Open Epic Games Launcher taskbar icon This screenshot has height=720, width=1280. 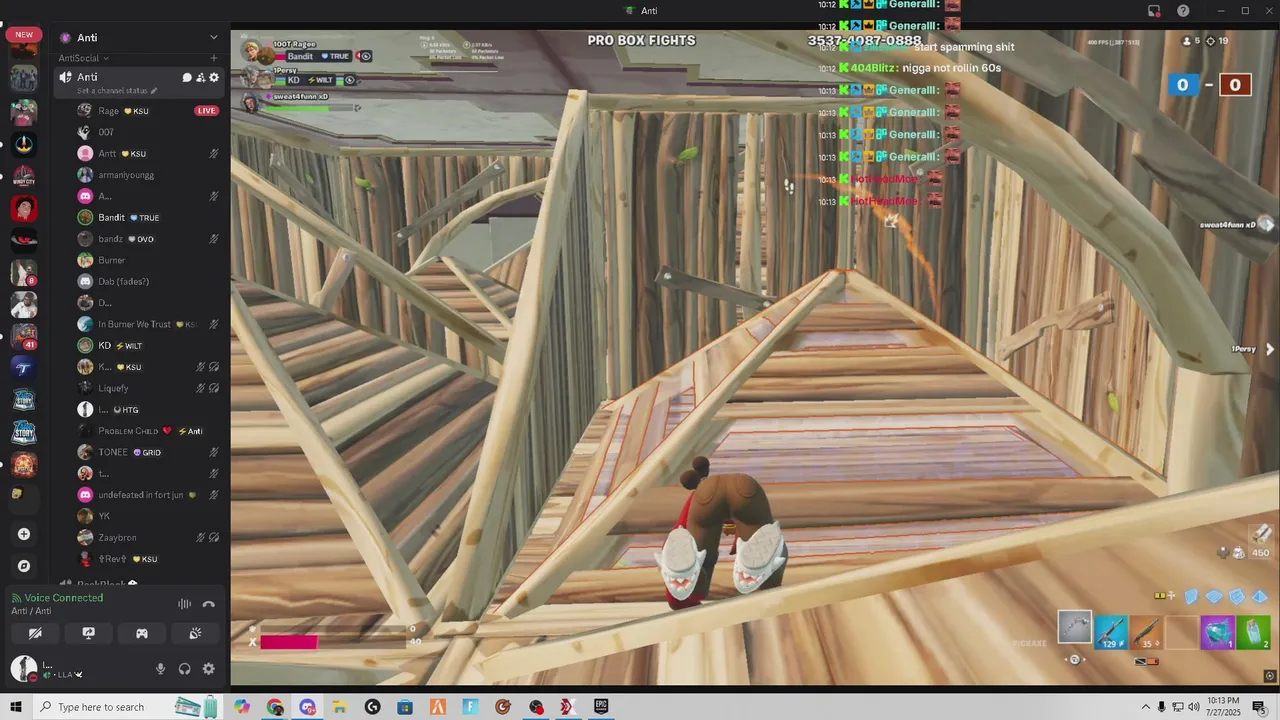[601, 707]
